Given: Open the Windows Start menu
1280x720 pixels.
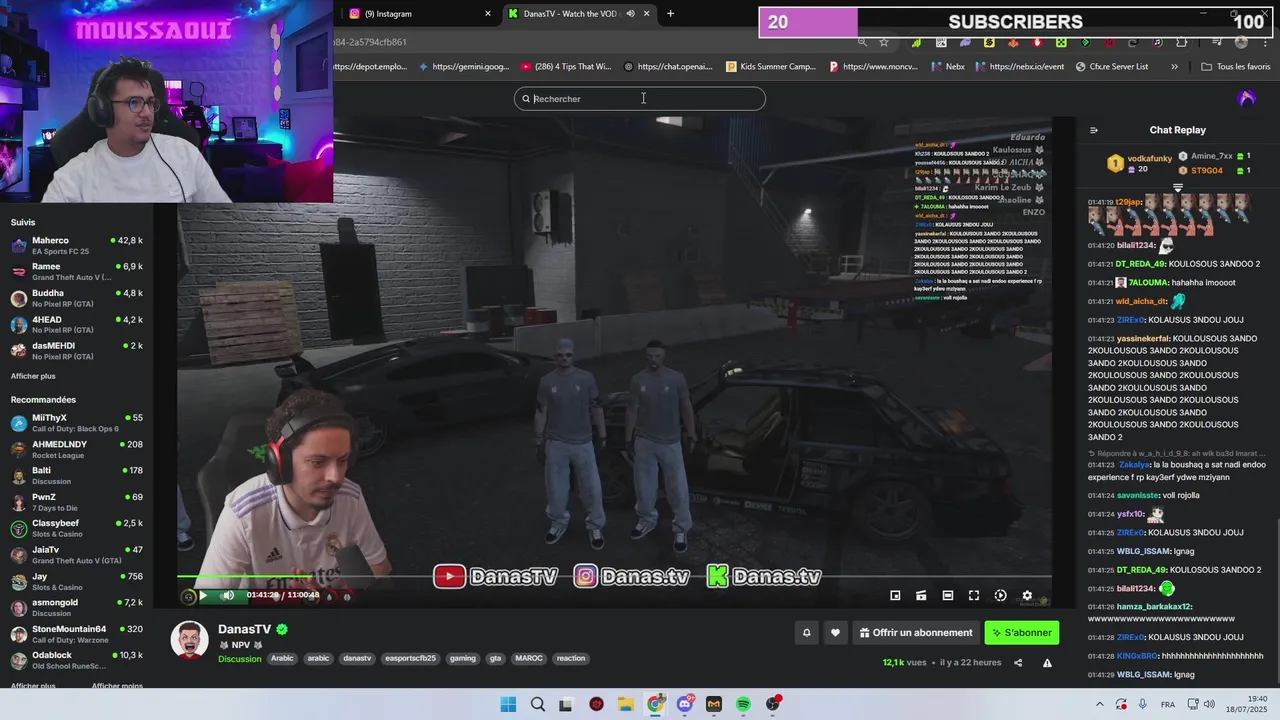Looking at the screenshot, I should [508, 704].
